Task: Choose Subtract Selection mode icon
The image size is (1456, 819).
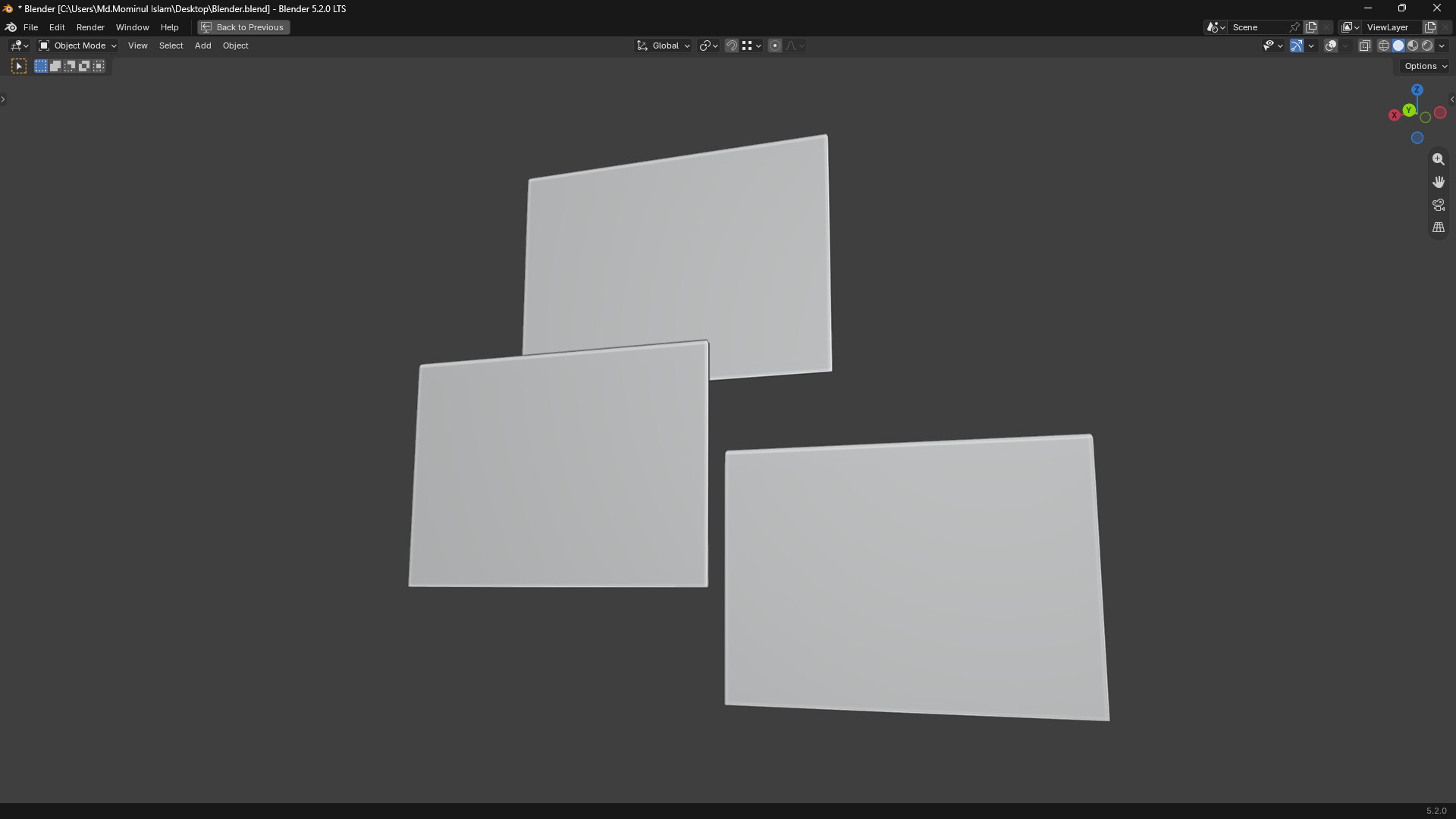Action: (x=70, y=67)
